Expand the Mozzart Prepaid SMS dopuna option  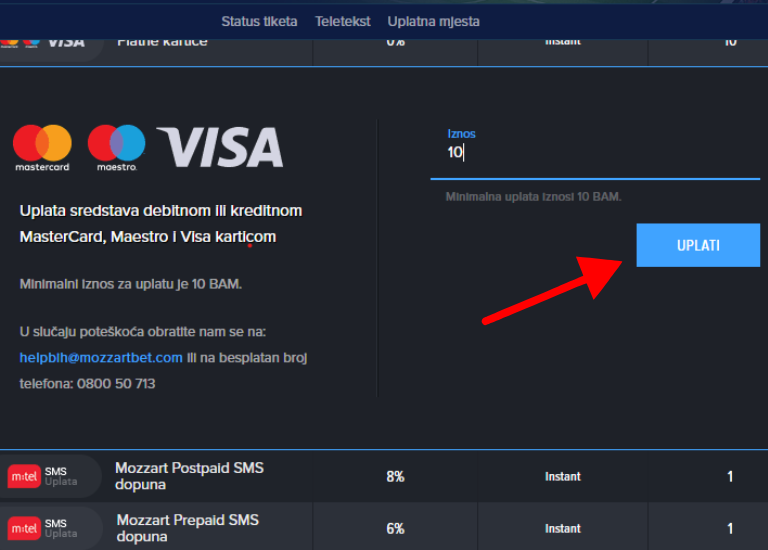(x=187, y=528)
